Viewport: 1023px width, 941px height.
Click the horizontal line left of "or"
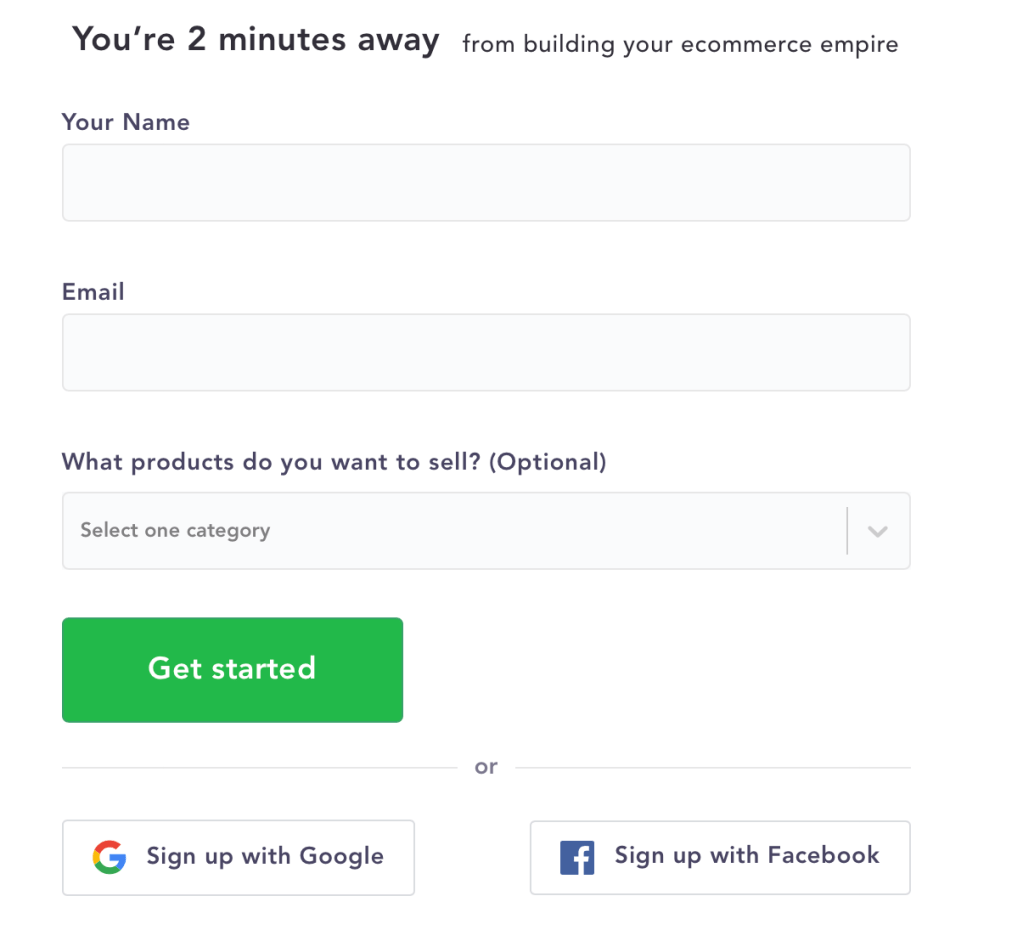pyautogui.click(x=258, y=768)
